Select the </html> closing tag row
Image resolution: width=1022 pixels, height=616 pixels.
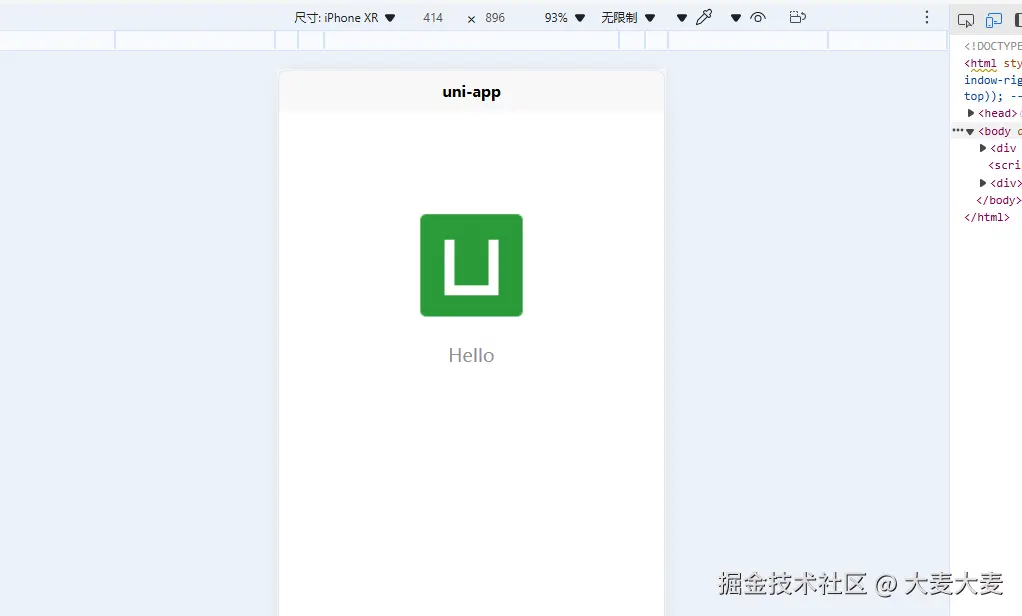click(x=987, y=217)
